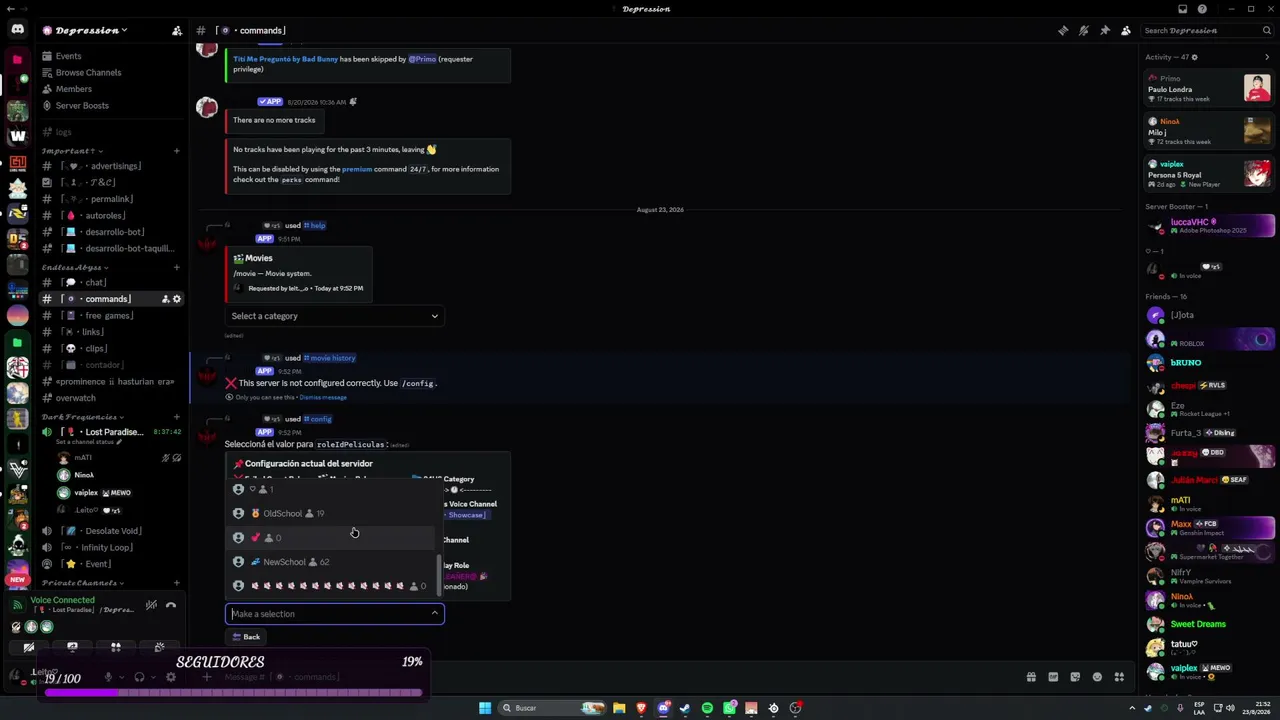The image size is (1280, 720).
Task: Open the autoroles channel
Action: tap(112, 215)
